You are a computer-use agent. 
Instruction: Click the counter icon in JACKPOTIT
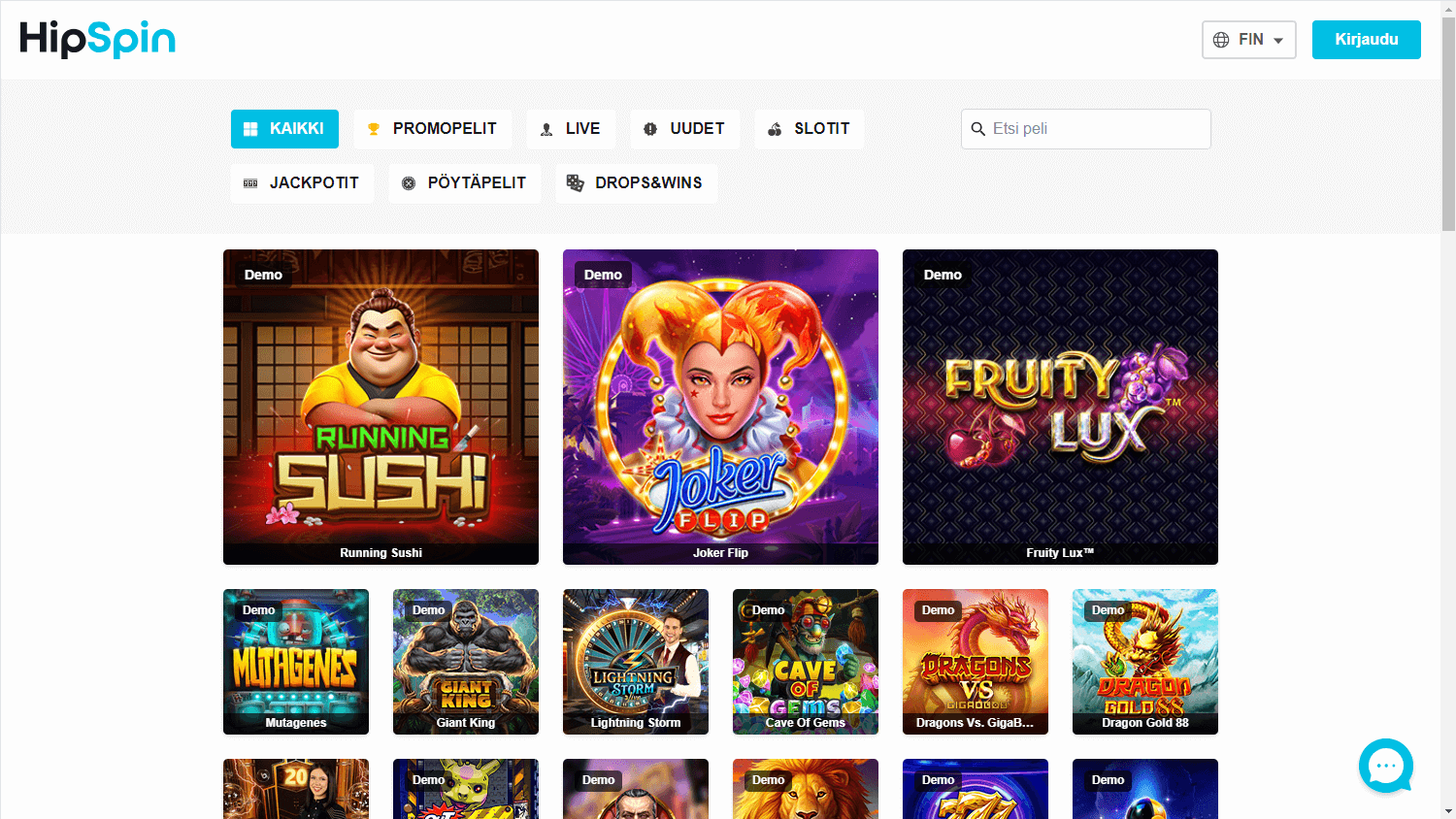point(250,183)
